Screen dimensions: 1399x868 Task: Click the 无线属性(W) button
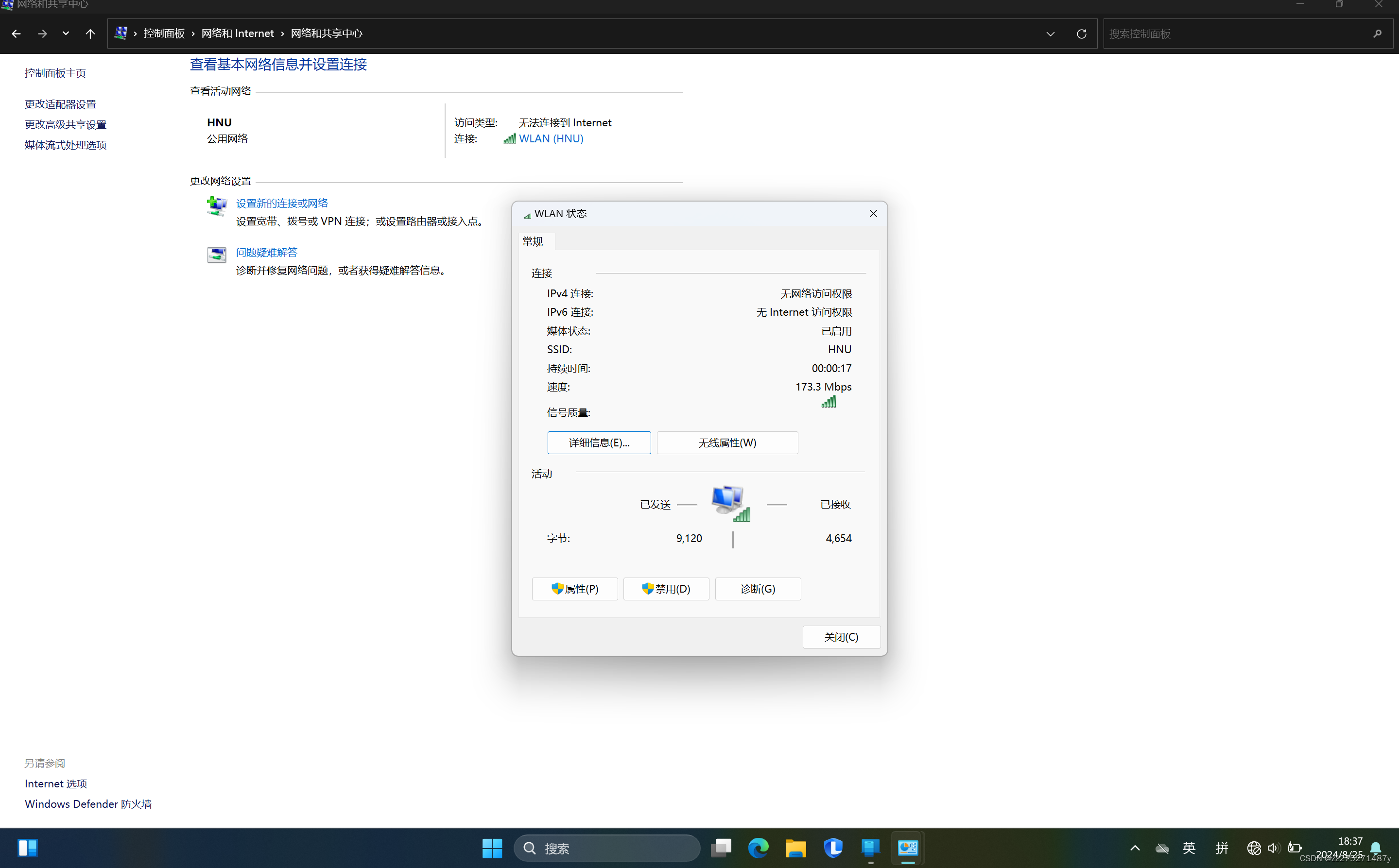point(727,443)
